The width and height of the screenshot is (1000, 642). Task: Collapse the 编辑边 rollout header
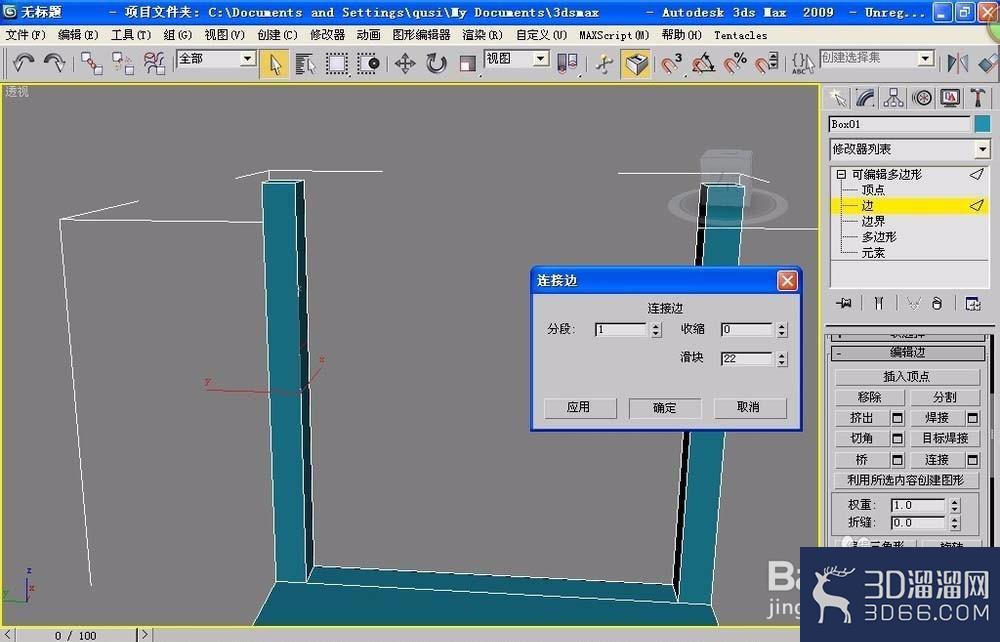pos(908,352)
